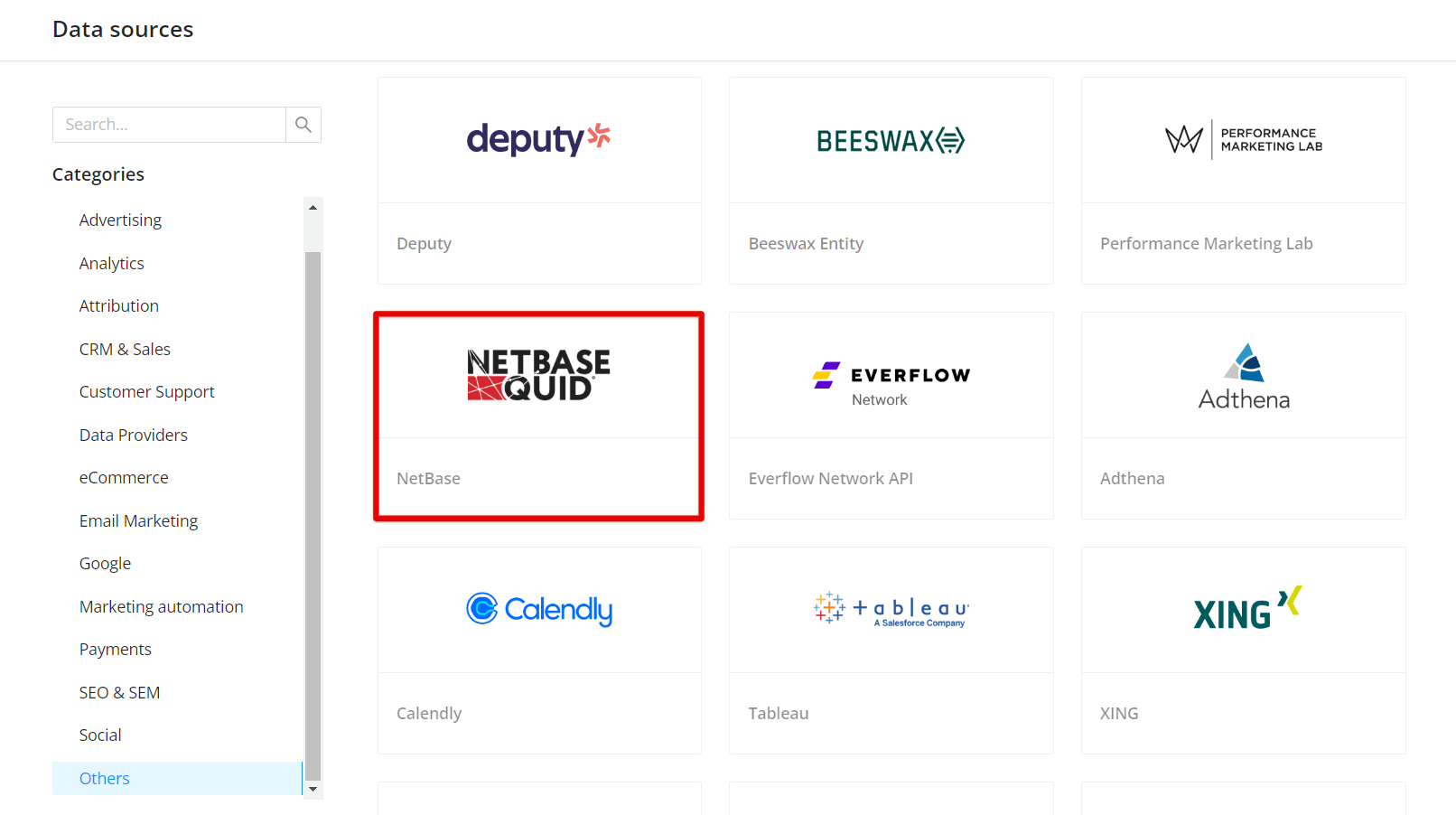The image size is (1456, 815).
Task: Select the Beeswax Entity data source
Action: pos(891,180)
